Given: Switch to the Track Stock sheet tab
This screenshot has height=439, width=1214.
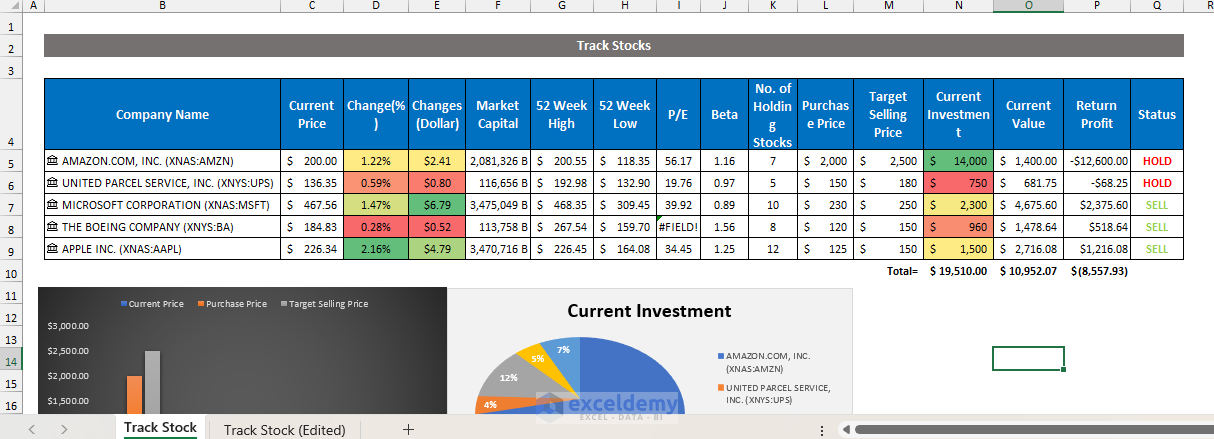Looking at the screenshot, I should tap(160, 428).
